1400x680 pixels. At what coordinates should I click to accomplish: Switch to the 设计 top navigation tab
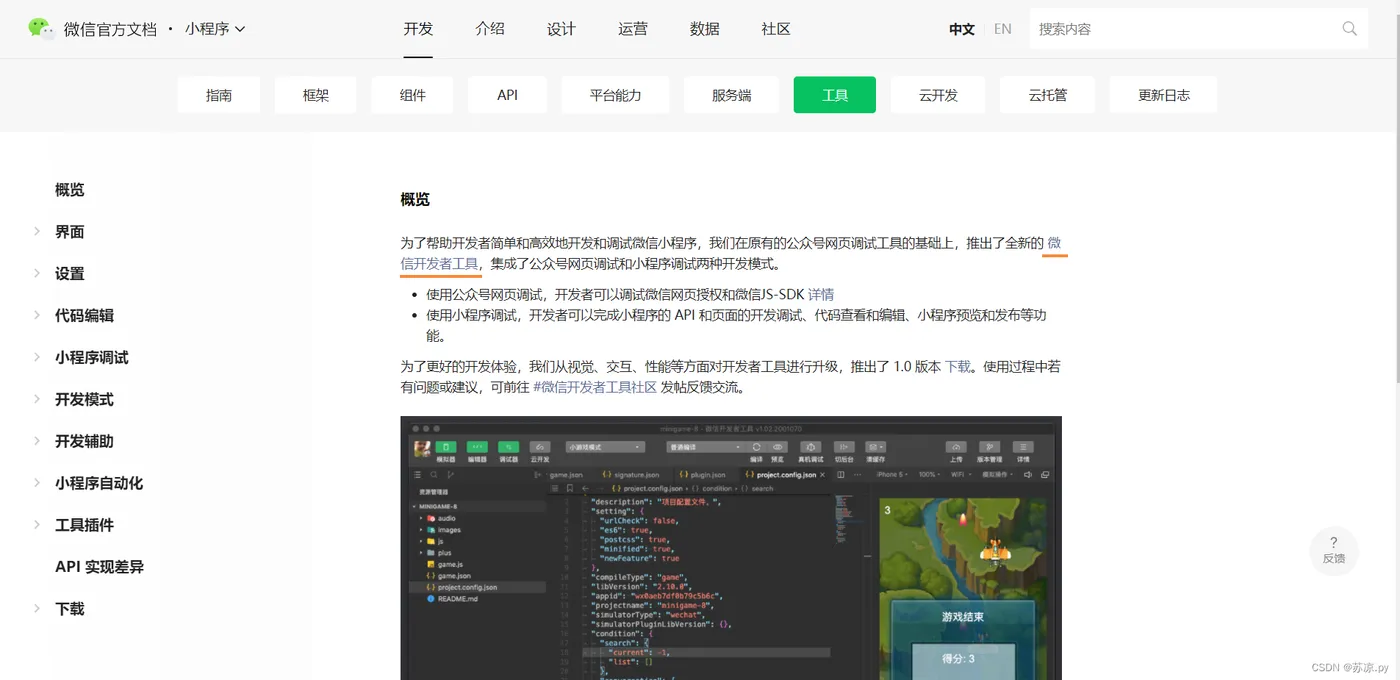click(561, 29)
